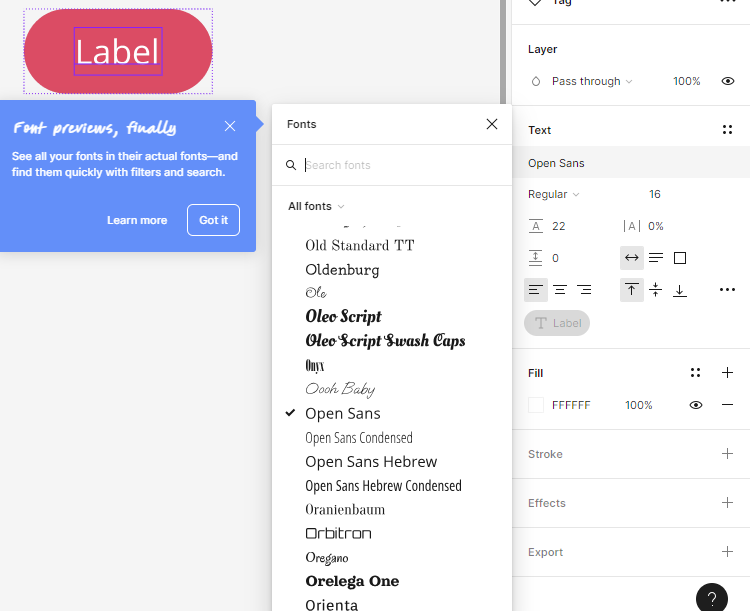Align text right

coord(584,289)
